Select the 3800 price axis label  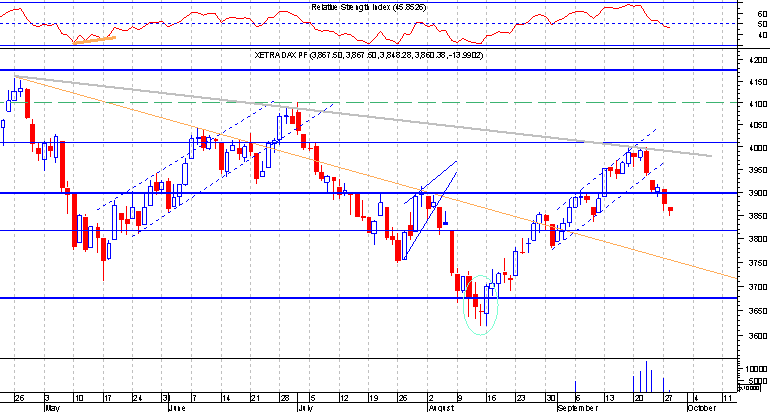point(758,240)
